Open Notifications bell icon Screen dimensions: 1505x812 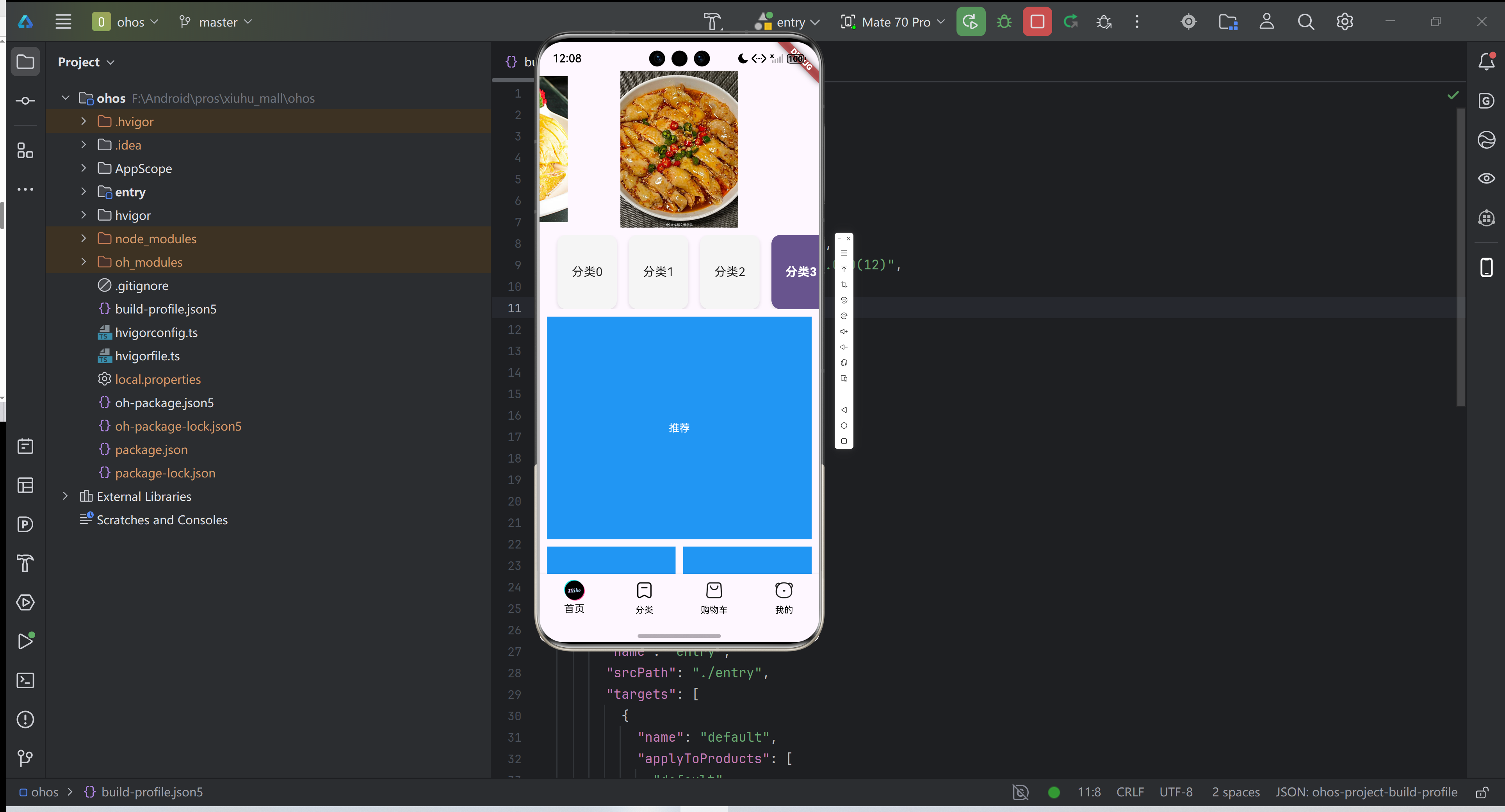click(1486, 61)
